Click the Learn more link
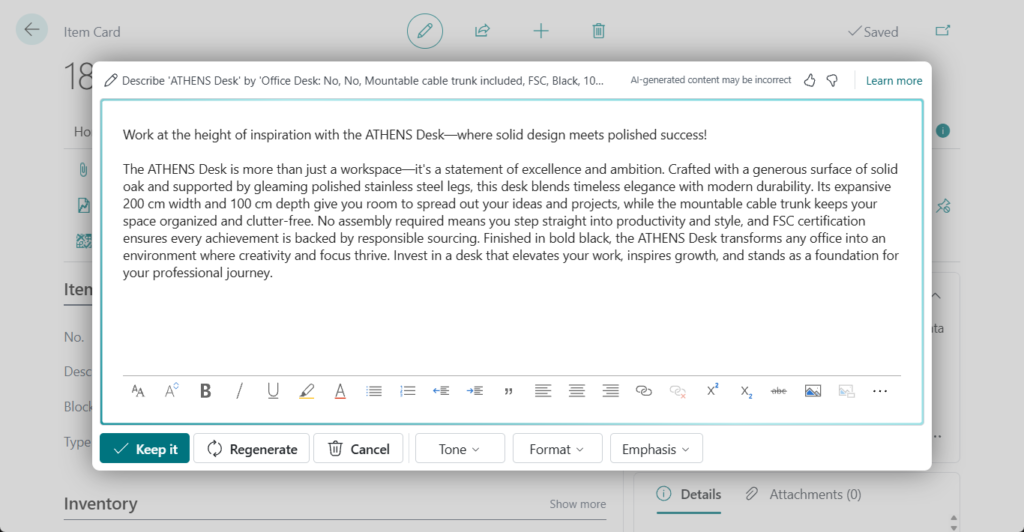The image size is (1024, 532). [894, 81]
